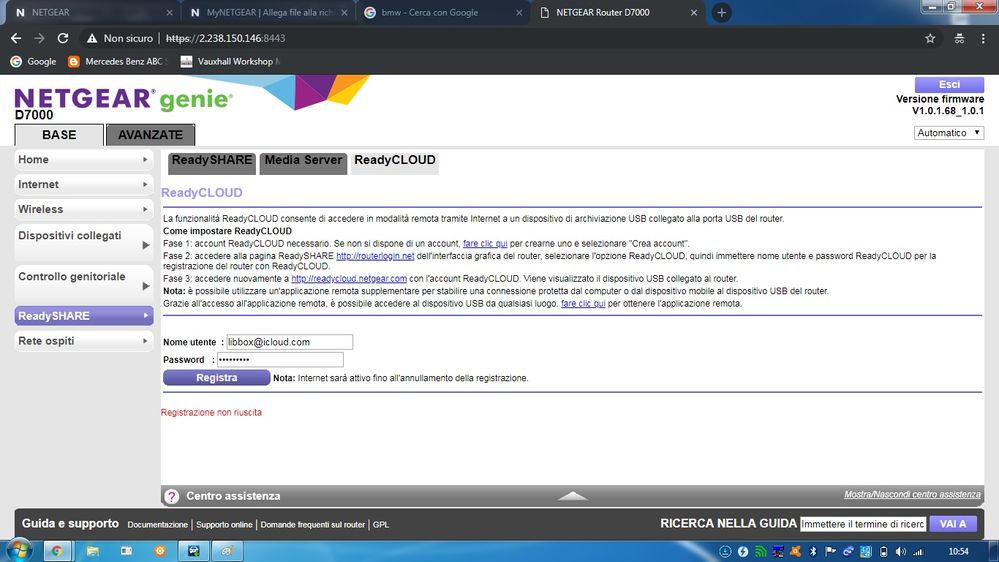
Task: Select the ReadyCLOUD sub-tab
Action: tap(395, 162)
